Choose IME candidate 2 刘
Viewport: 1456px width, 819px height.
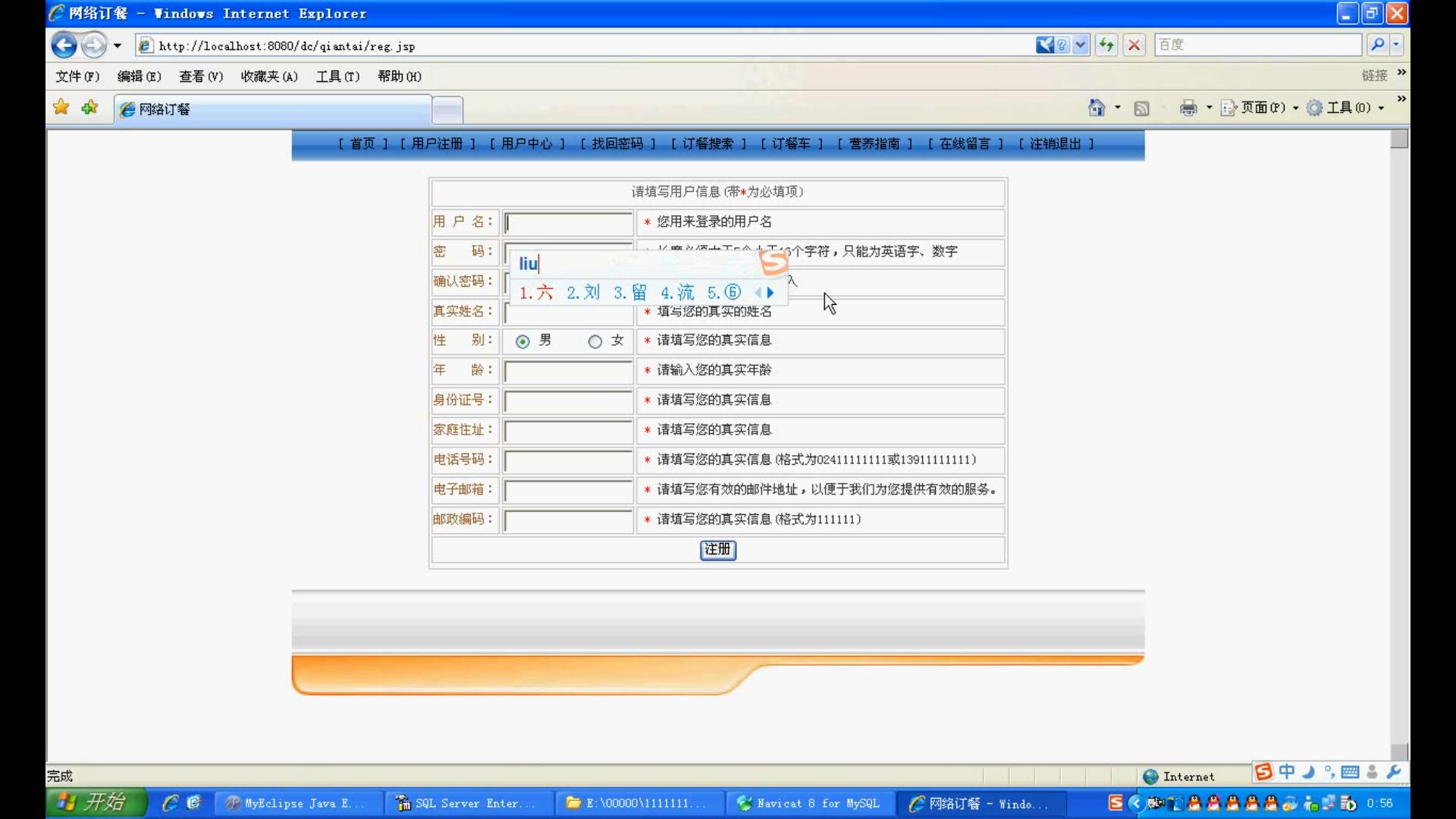pos(583,293)
